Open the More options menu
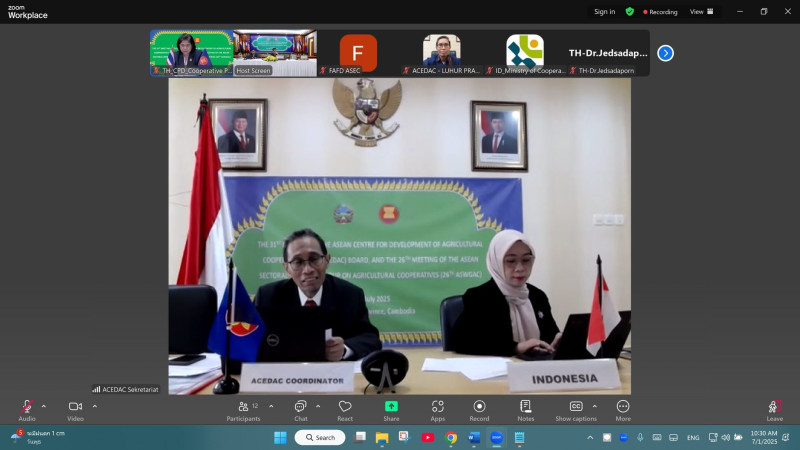The image size is (800, 450). pyautogui.click(x=623, y=410)
